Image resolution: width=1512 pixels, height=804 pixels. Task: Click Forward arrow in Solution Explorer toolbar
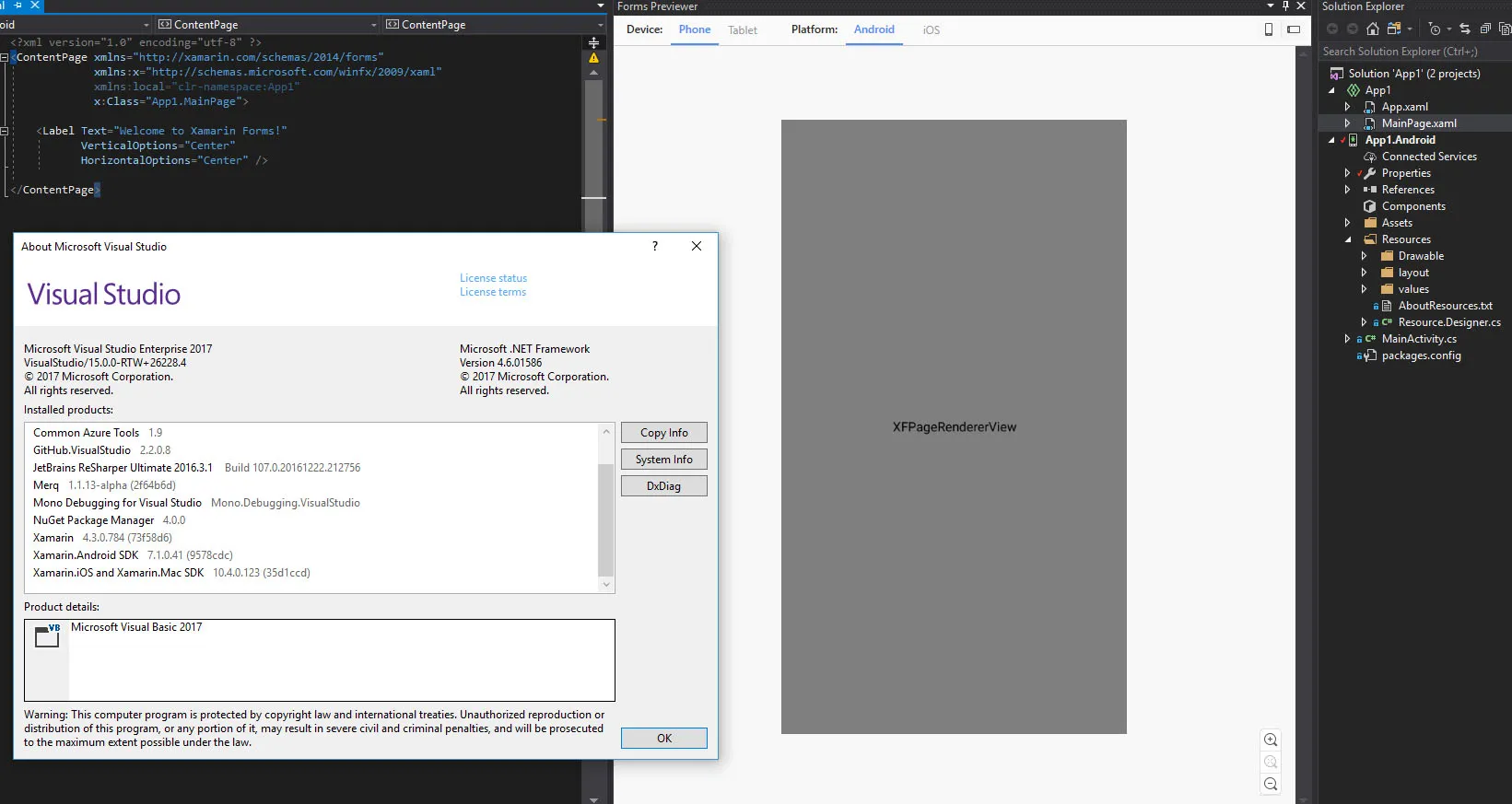[1352, 29]
